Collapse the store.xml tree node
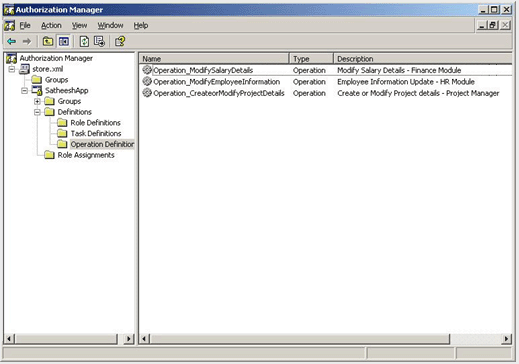Screen dimensions: 519x364 pyautogui.click(x=12, y=69)
